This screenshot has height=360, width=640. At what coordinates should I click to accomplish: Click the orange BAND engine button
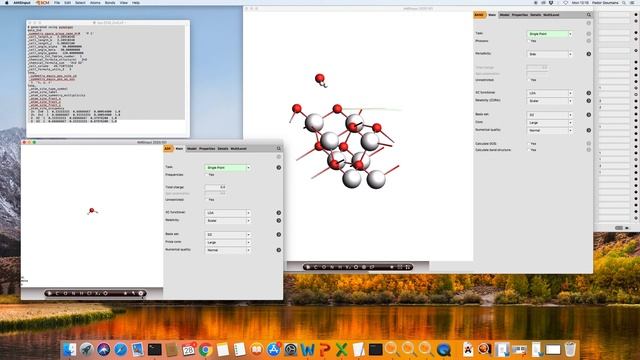480,15
